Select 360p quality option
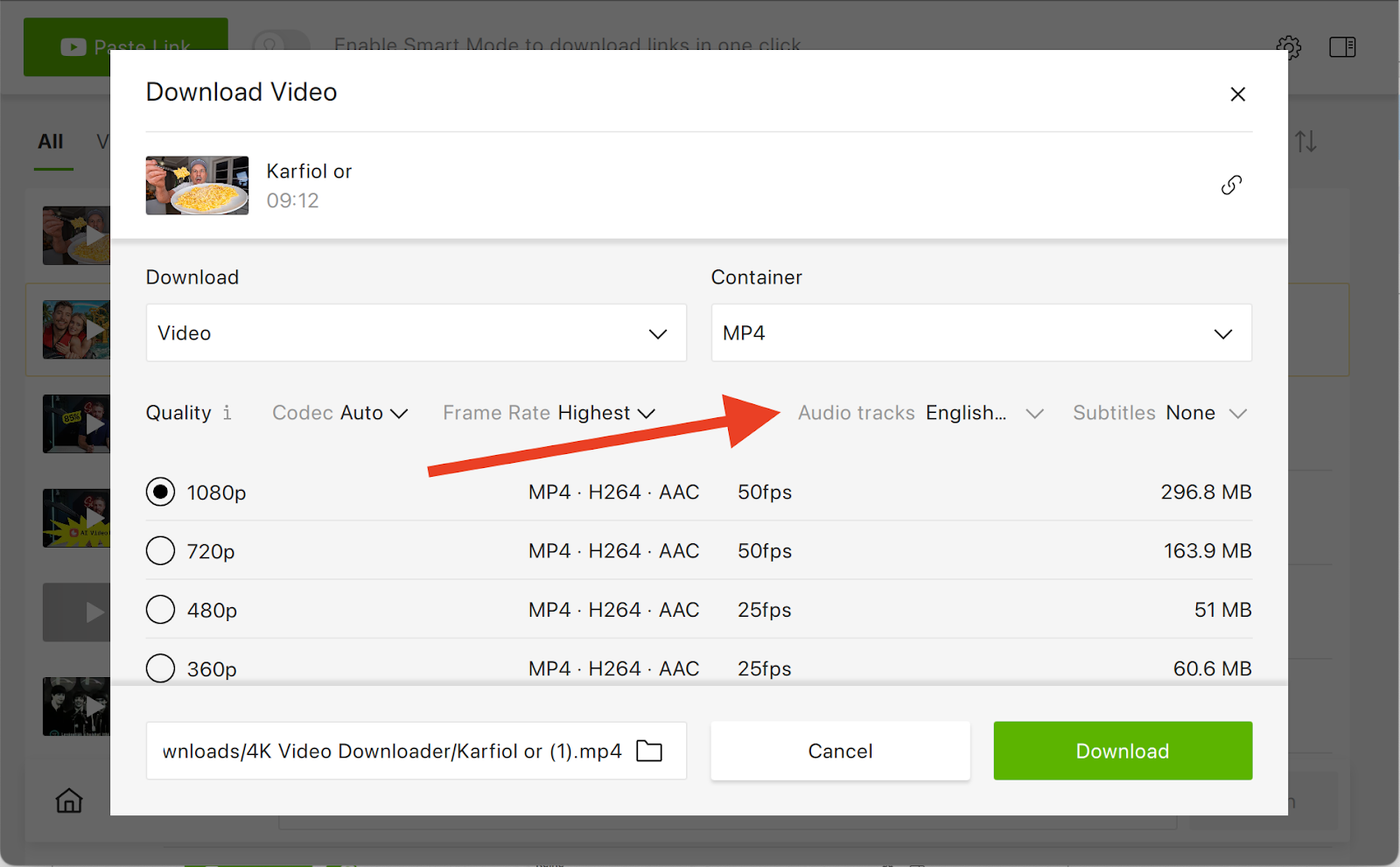This screenshot has height=867, width=1400. pos(160,668)
